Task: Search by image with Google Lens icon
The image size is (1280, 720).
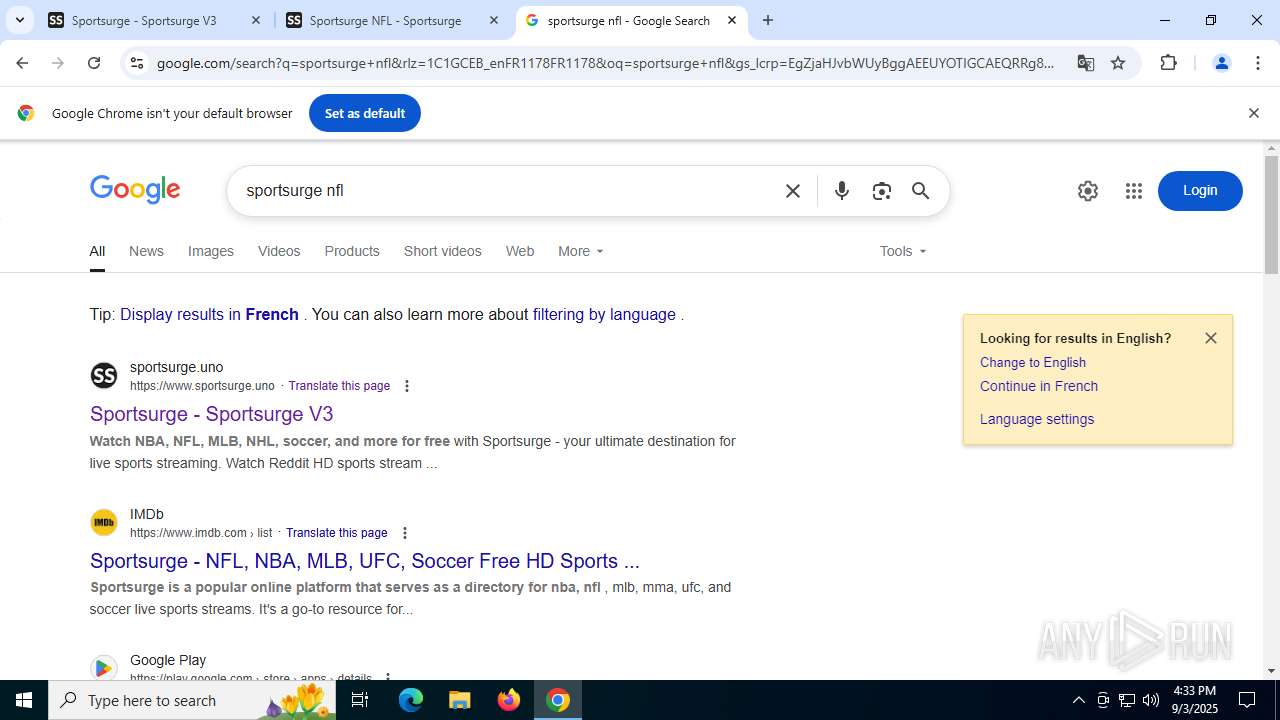Action: click(881, 191)
